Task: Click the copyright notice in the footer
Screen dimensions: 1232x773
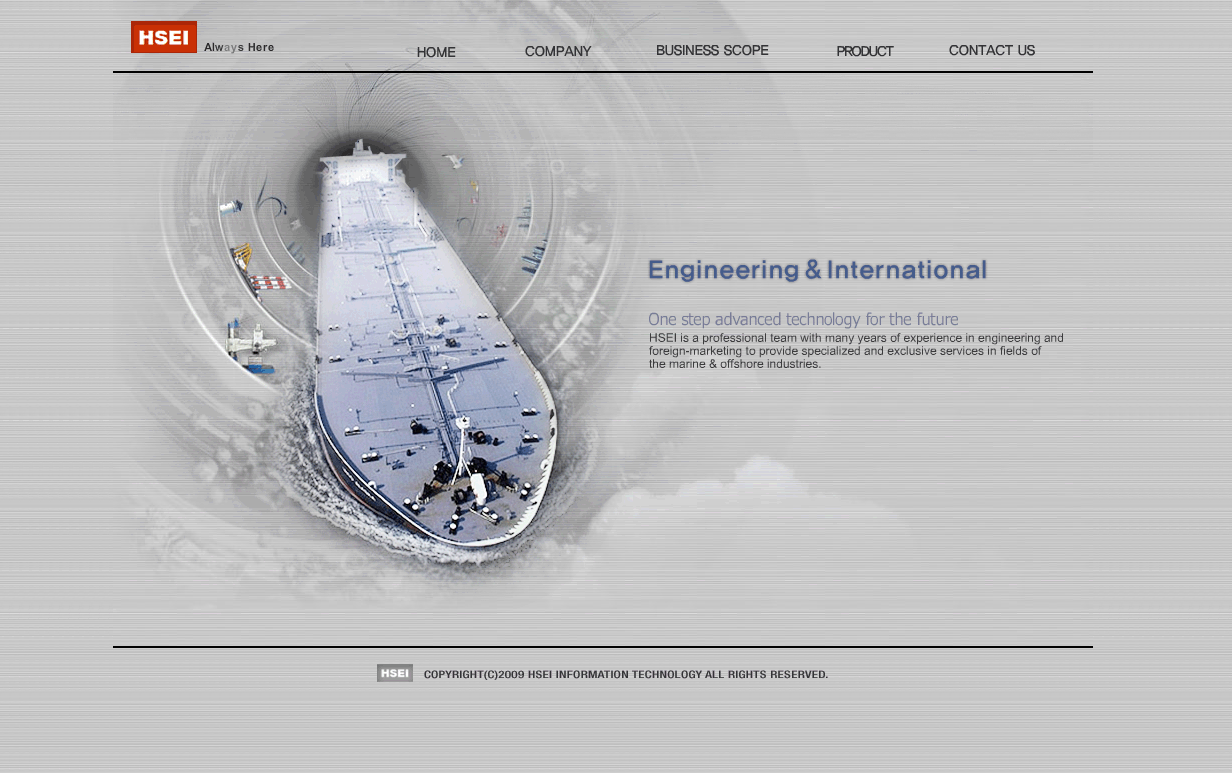Action: 626,674
